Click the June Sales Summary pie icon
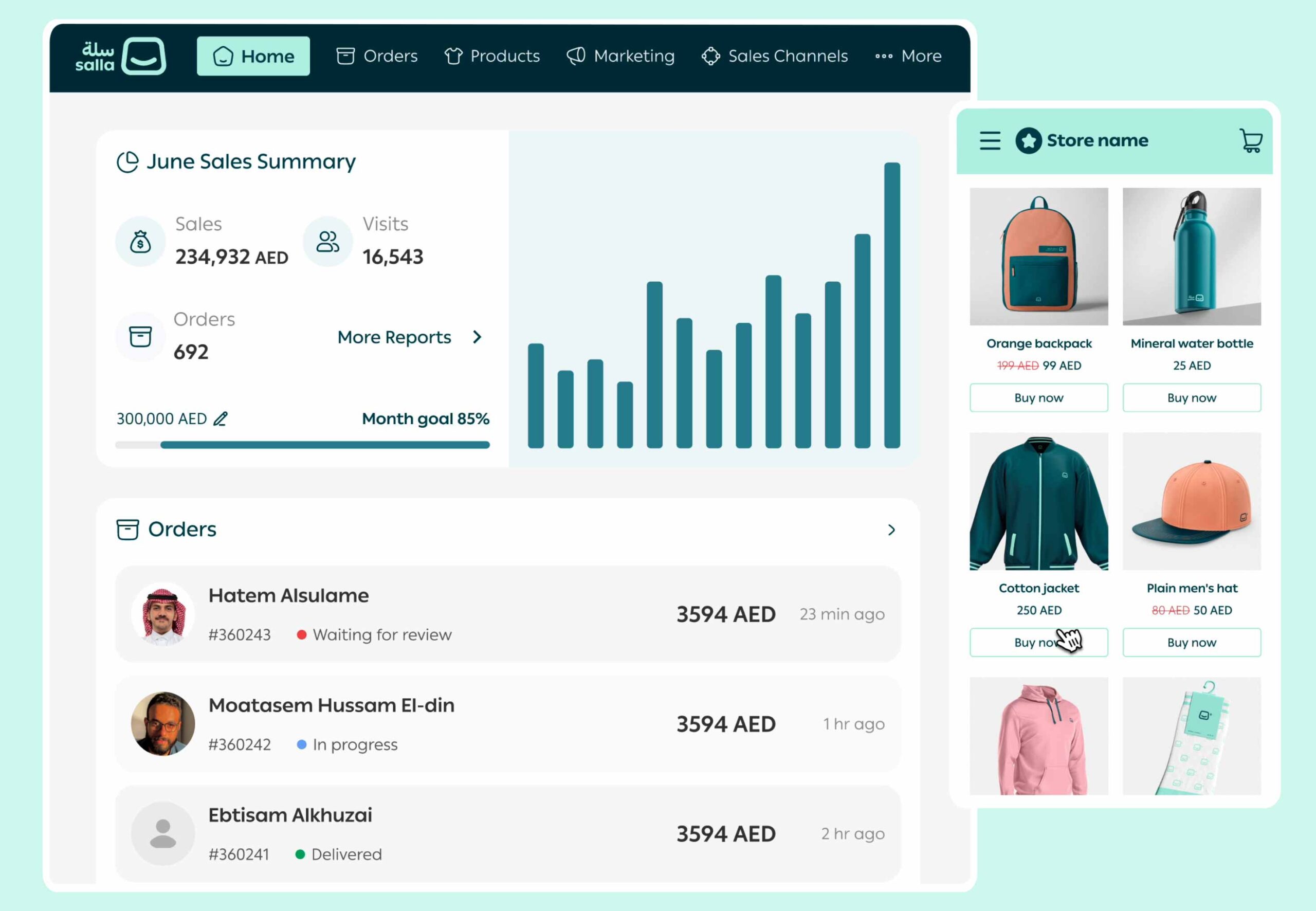The image size is (1316, 911). 127,162
